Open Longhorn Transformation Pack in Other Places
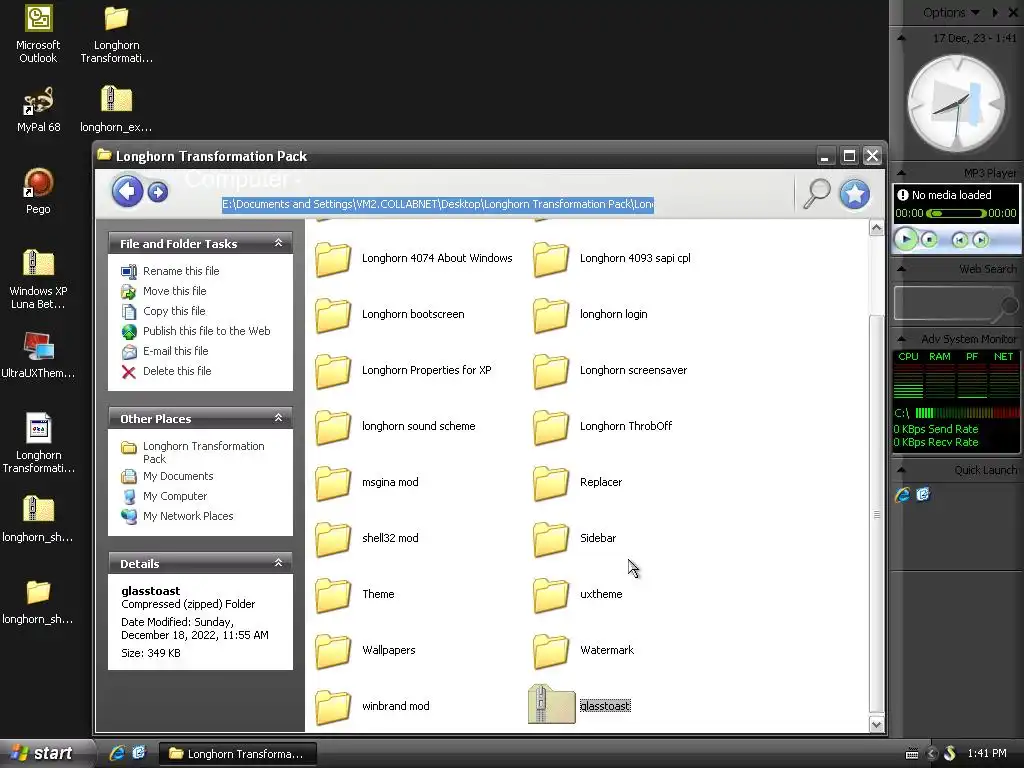 pos(204,453)
